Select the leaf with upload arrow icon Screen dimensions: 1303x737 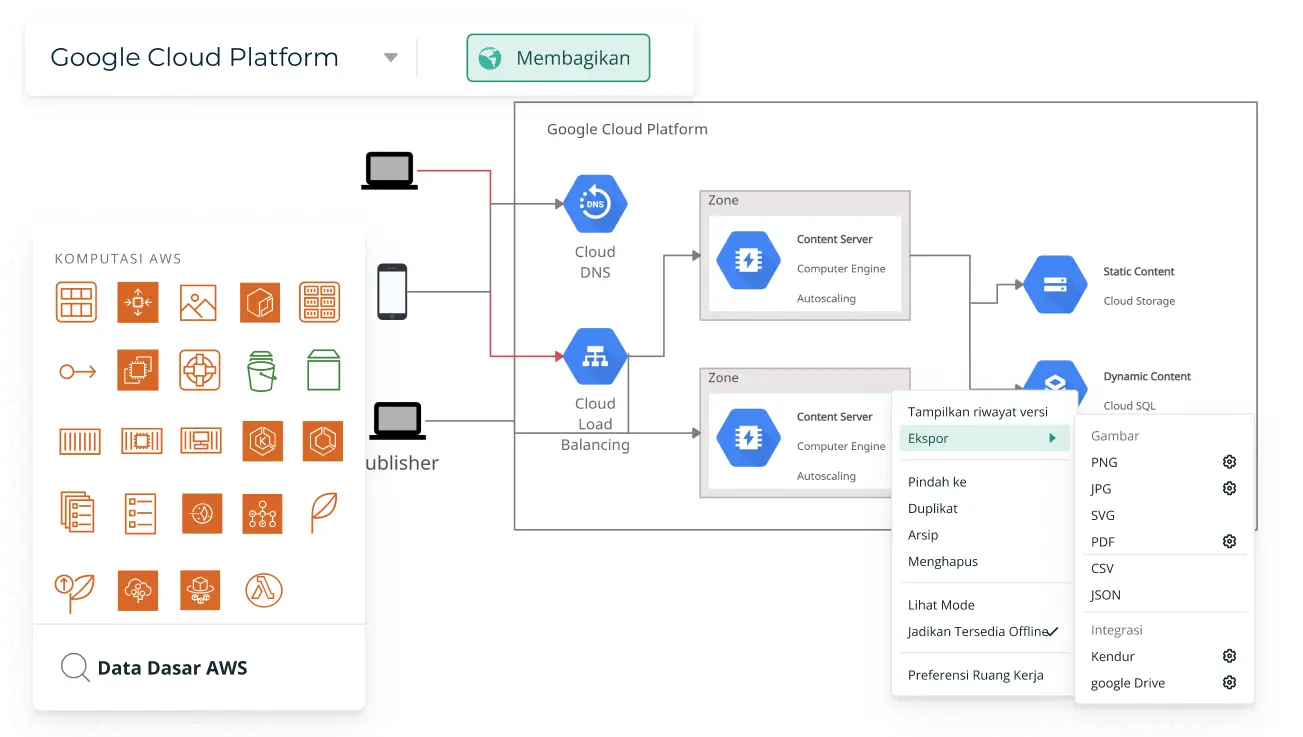75,592
